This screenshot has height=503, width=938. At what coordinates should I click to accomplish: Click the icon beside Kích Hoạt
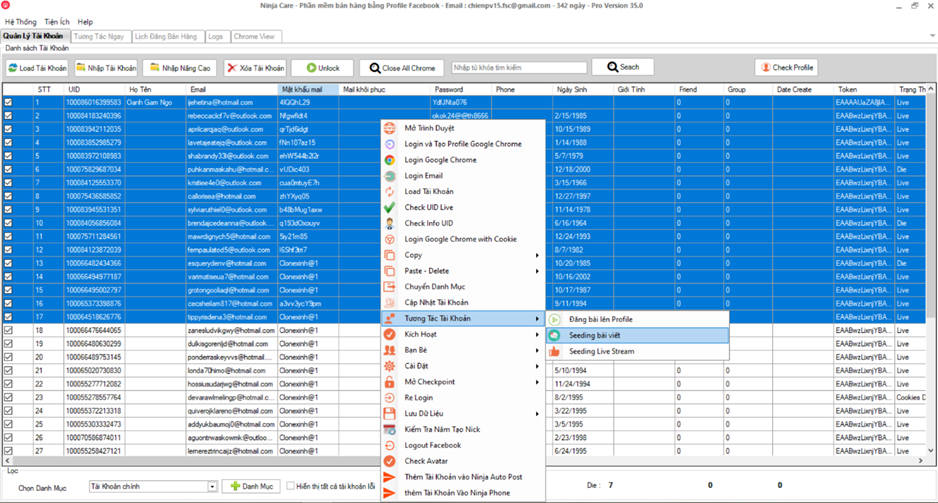pyautogui.click(x=389, y=334)
